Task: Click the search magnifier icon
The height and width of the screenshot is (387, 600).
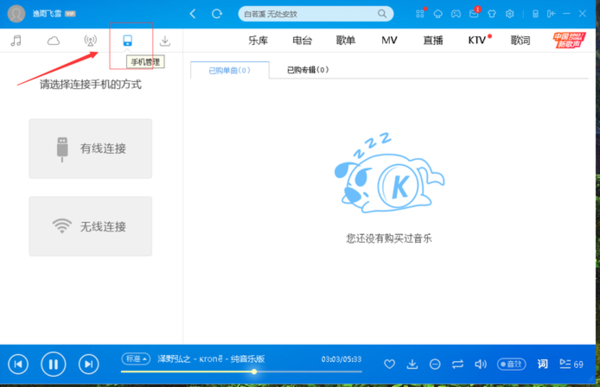Action: [382, 14]
